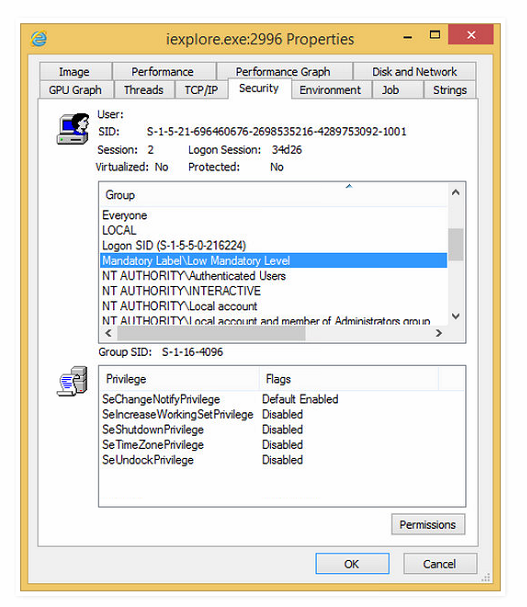Click horizontal scroll left arrow in group list

point(108,333)
